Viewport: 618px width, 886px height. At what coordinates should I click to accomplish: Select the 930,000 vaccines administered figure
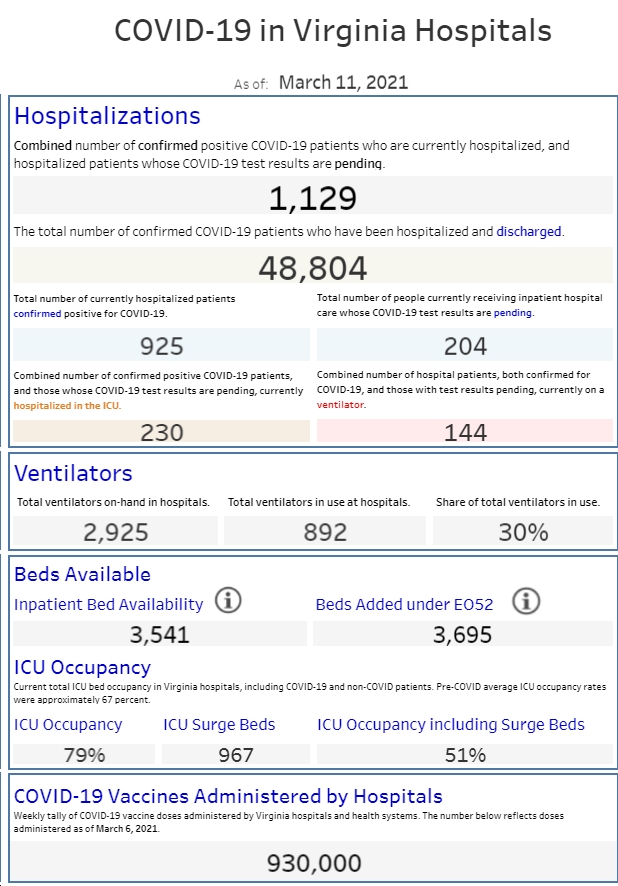(x=314, y=861)
